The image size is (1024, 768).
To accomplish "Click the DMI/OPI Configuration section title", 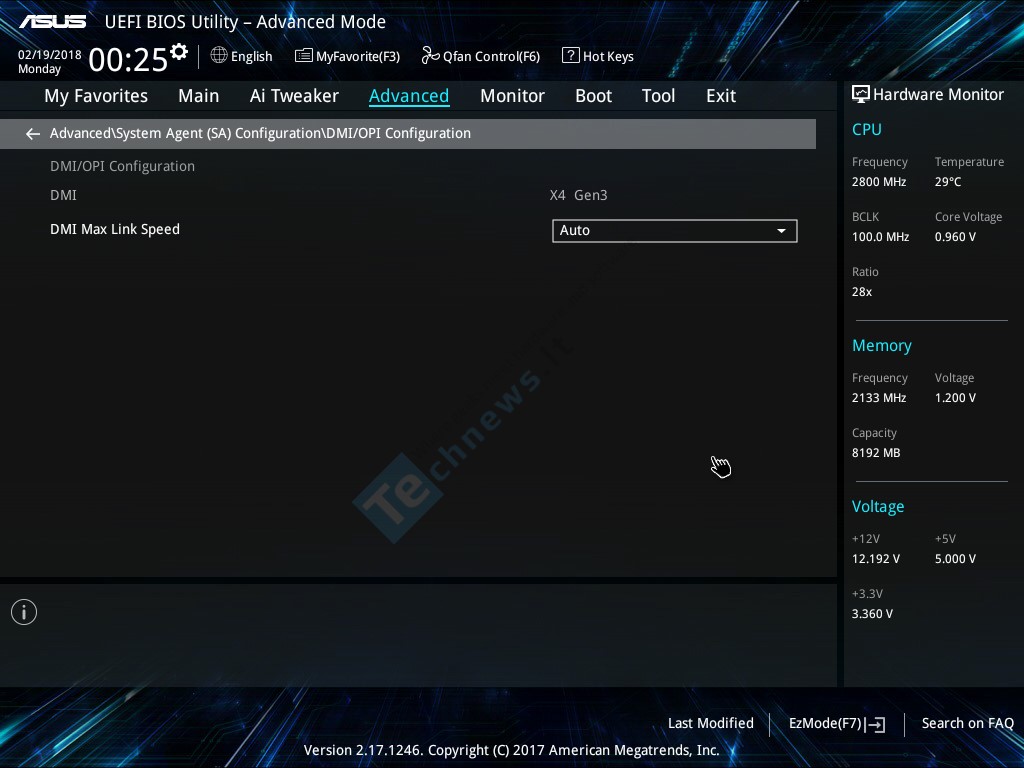I will point(122,167).
